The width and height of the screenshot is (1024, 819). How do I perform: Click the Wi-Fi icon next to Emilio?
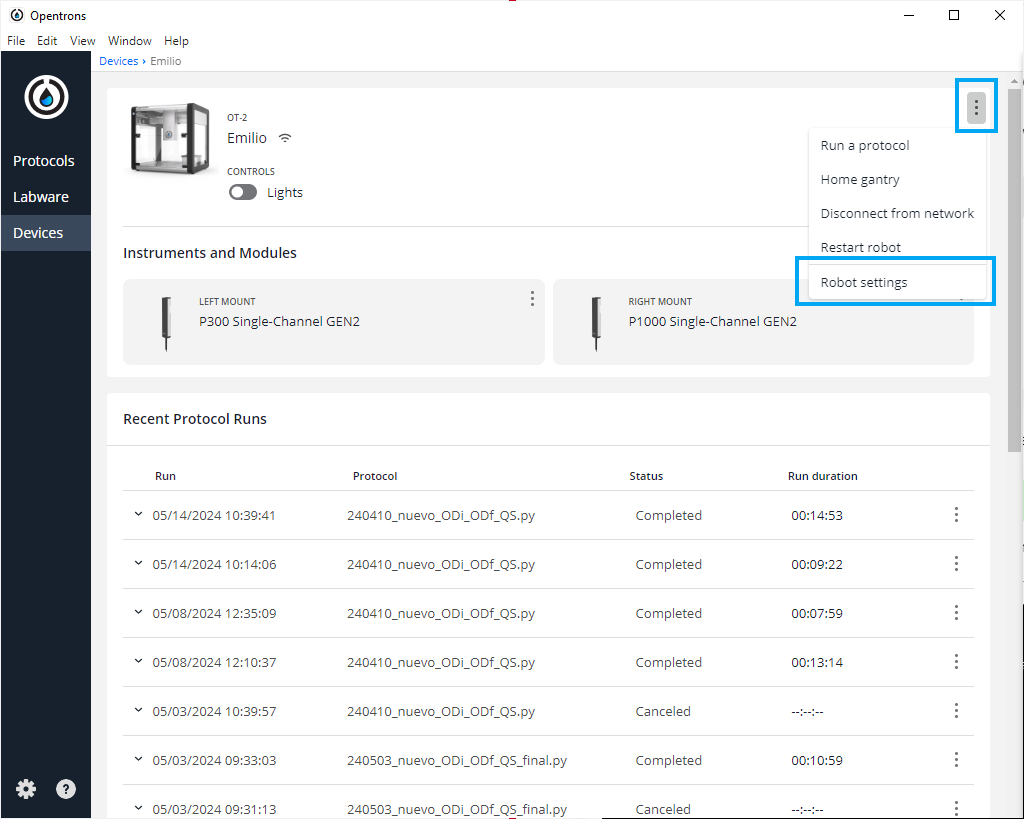point(285,138)
